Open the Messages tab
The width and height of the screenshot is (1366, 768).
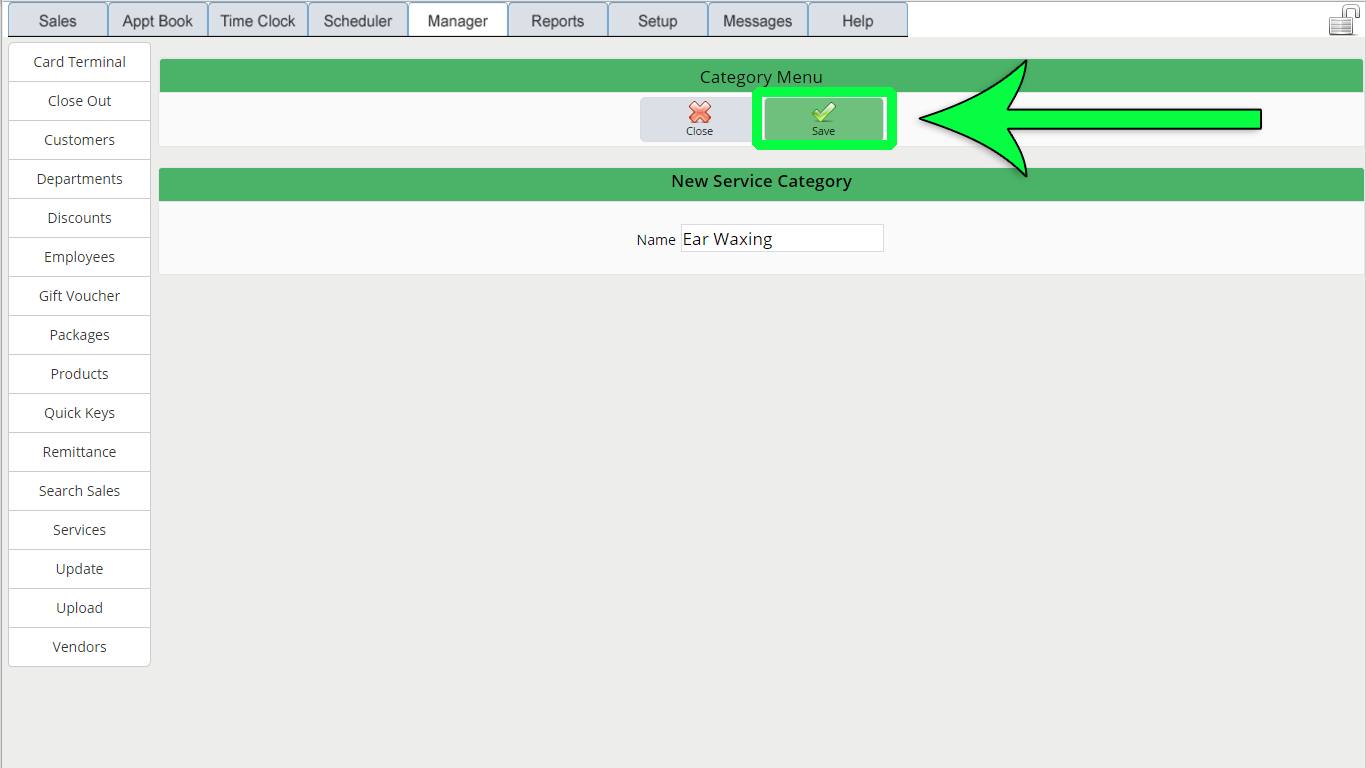pos(758,20)
